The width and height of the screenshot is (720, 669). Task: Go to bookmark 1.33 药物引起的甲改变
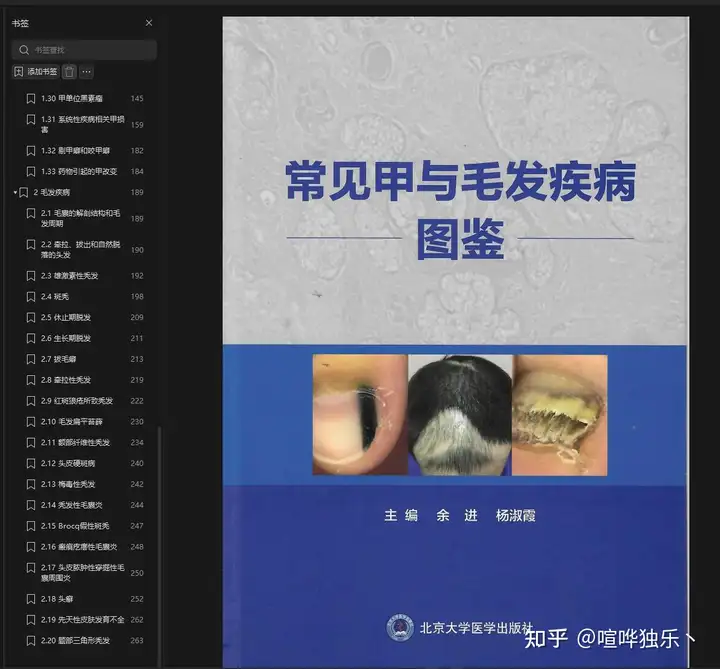pyautogui.click(x=78, y=171)
